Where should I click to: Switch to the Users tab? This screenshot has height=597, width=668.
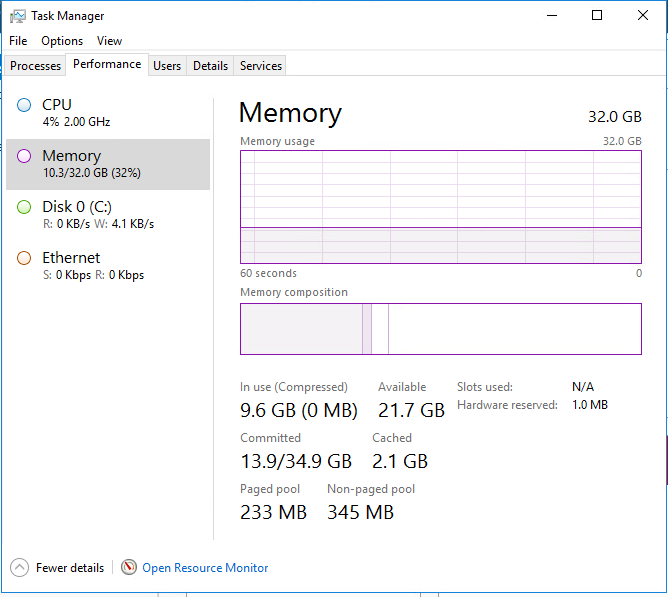click(x=167, y=66)
